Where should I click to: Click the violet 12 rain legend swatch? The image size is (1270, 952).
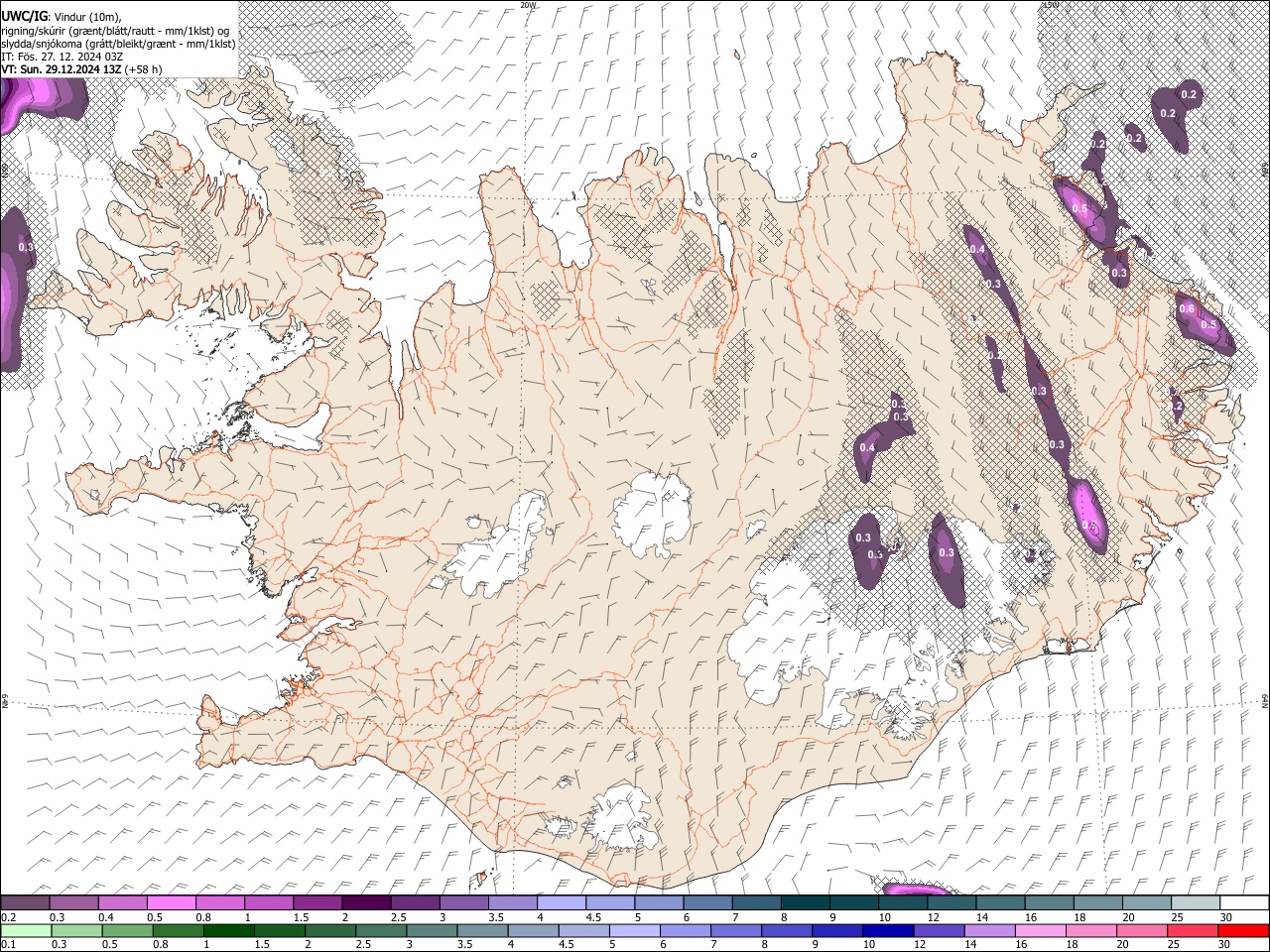(x=940, y=930)
